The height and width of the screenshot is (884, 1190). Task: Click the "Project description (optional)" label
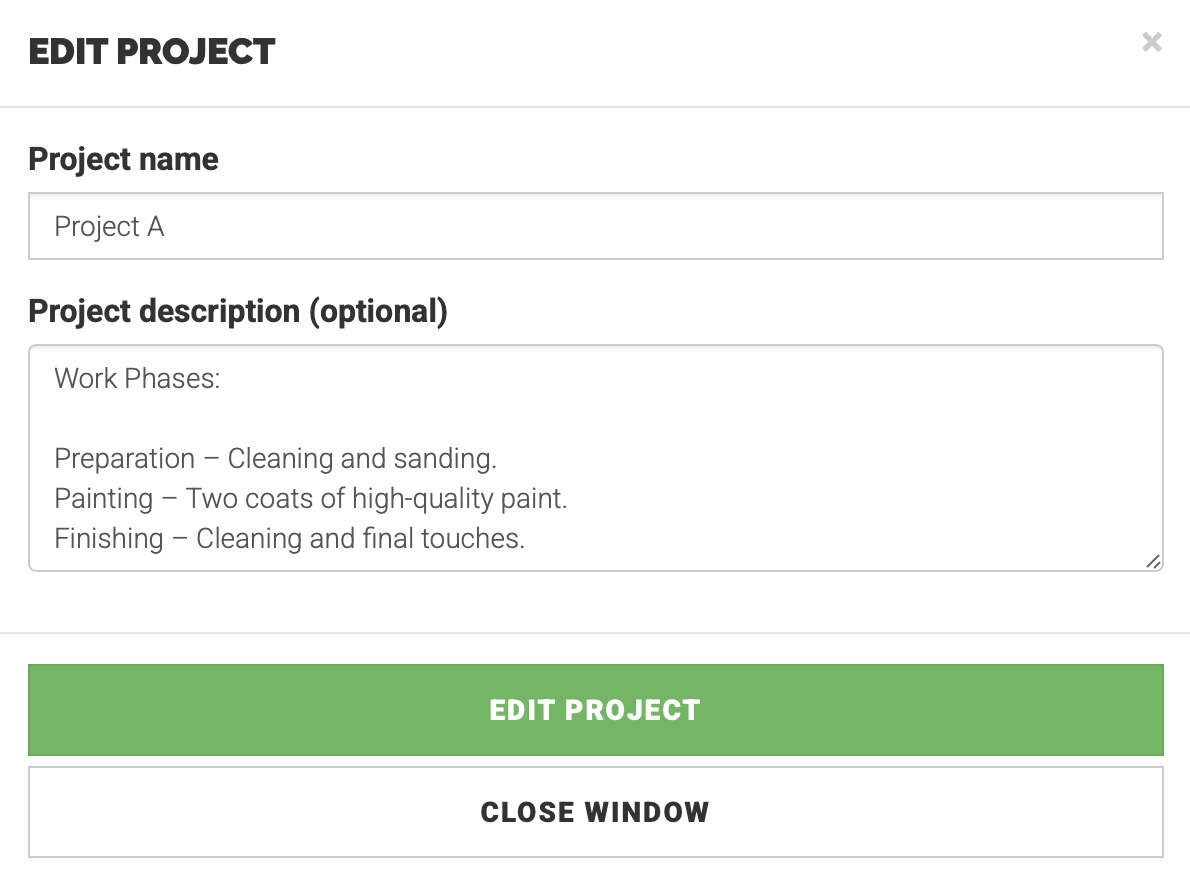[x=237, y=311]
